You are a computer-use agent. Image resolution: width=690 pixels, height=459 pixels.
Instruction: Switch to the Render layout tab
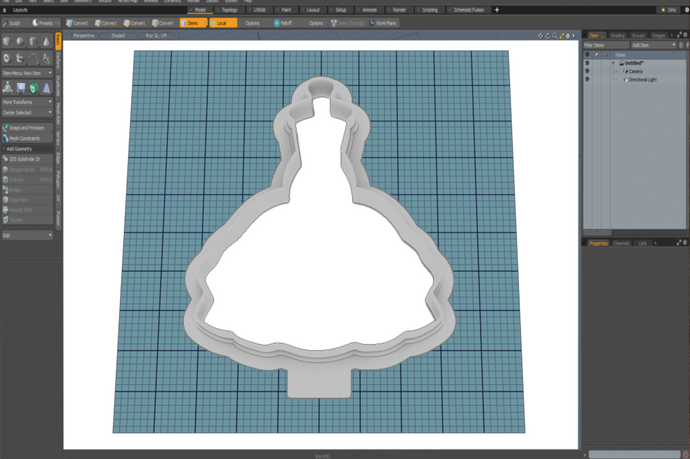[x=398, y=10]
